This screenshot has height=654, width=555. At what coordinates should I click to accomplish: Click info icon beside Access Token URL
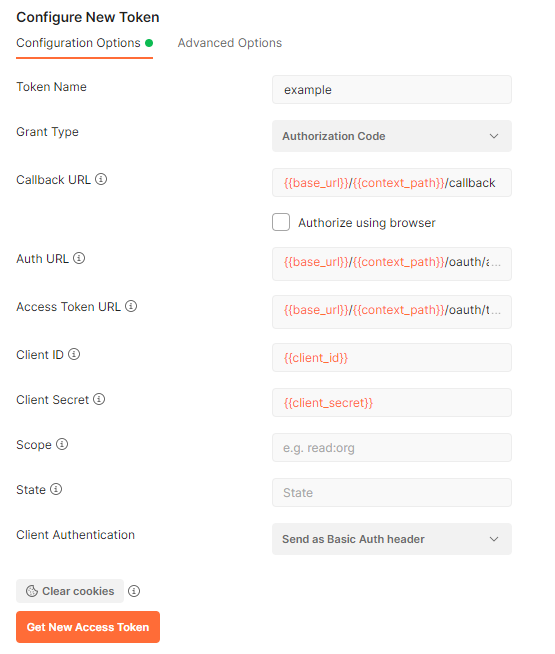tap(131, 306)
